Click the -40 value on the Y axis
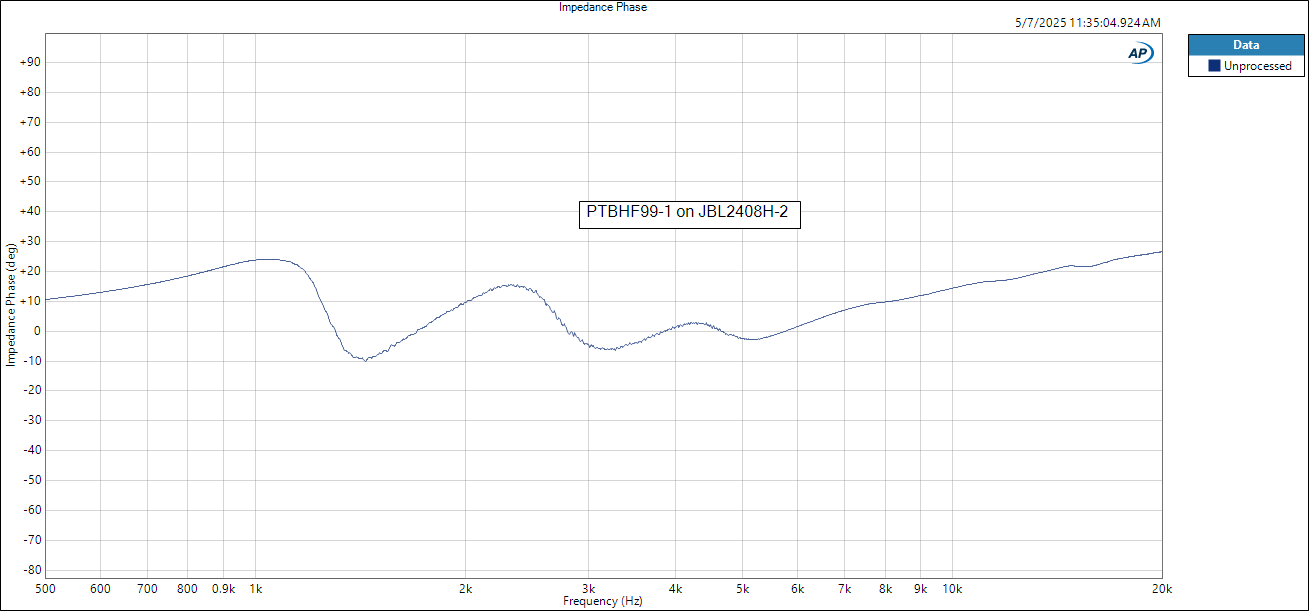 (x=30, y=450)
